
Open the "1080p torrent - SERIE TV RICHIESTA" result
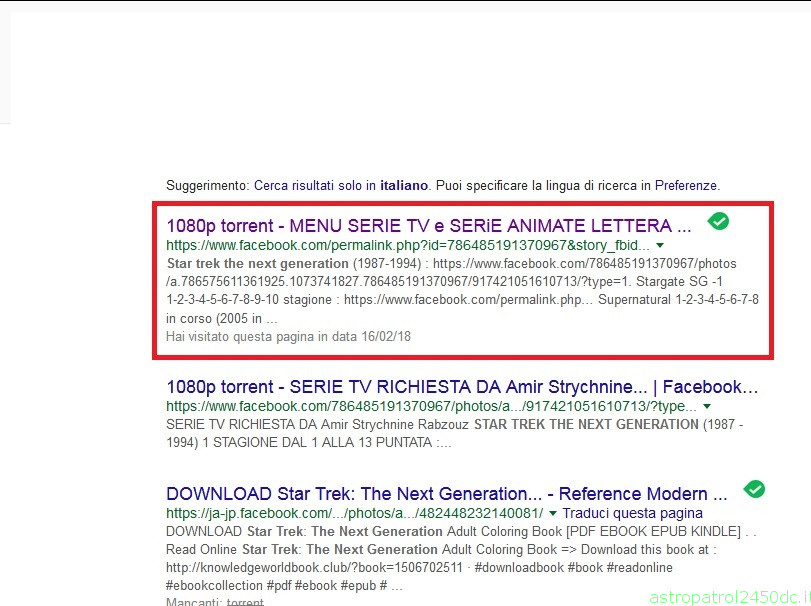pyautogui.click(x=462, y=387)
